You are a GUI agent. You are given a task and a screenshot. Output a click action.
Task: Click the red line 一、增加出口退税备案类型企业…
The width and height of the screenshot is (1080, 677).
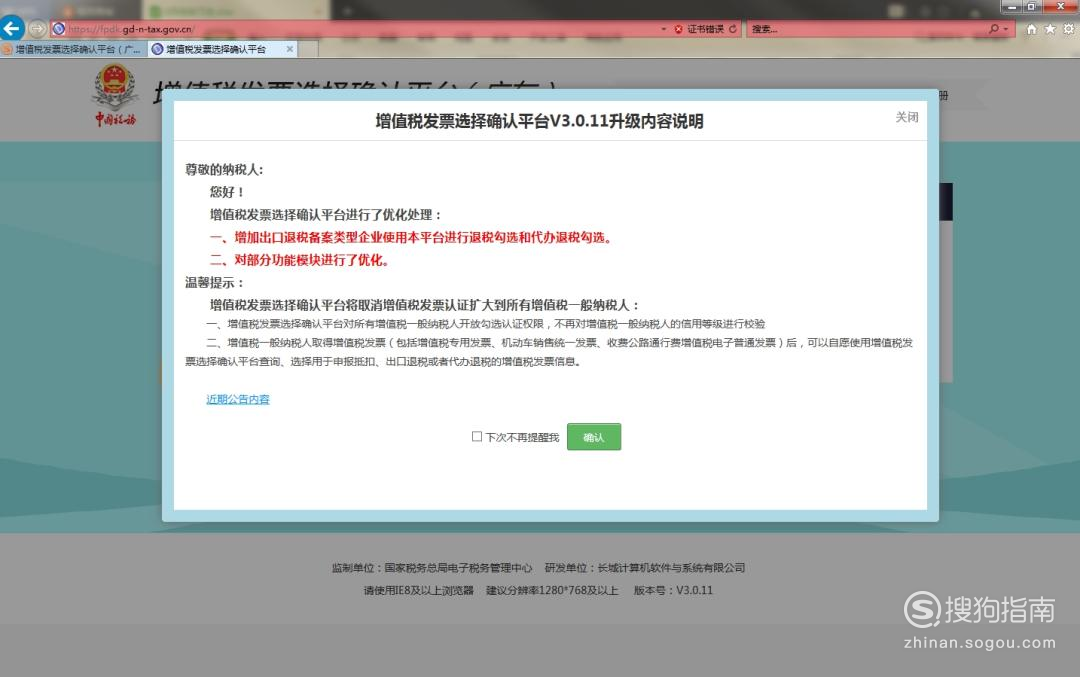tap(411, 238)
